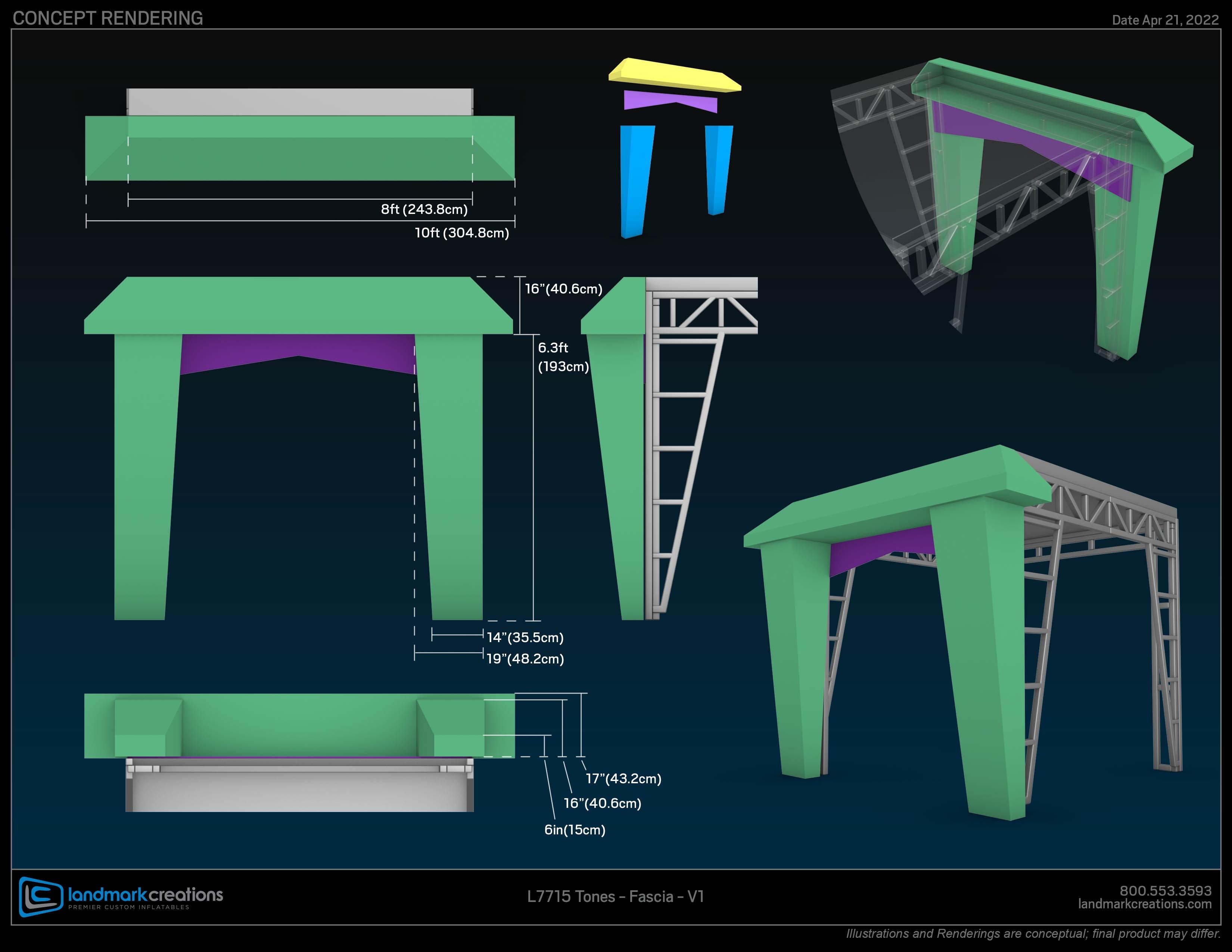The image size is (1232, 952).
Task: Click the 10ft (304.8cm) dimension label
Action: coord(461,233)
